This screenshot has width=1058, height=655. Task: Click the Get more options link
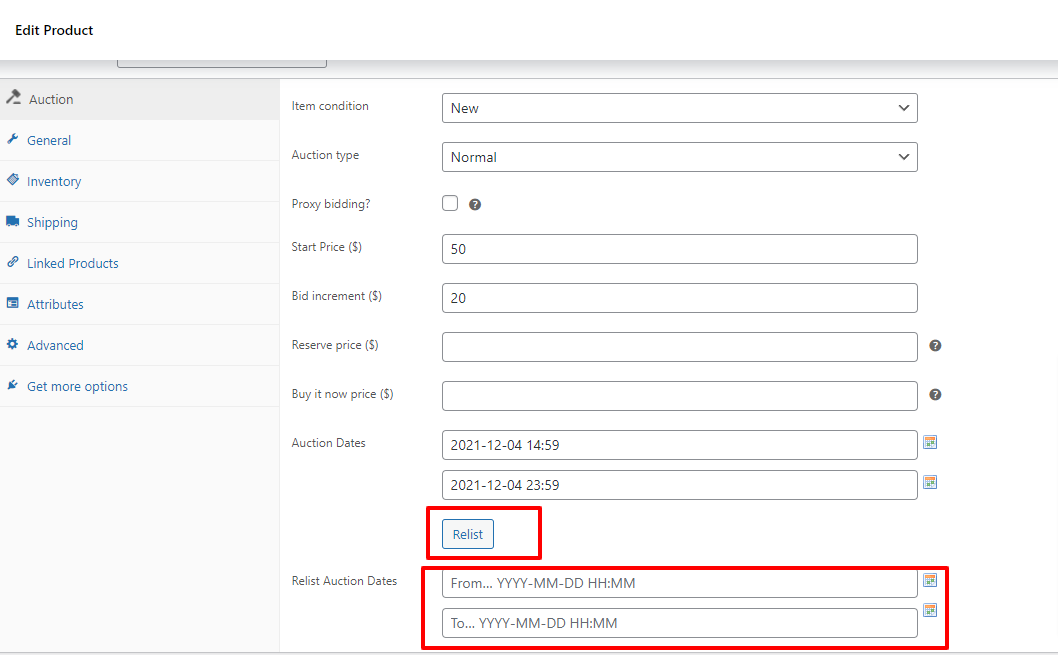(x=77, y=387)
